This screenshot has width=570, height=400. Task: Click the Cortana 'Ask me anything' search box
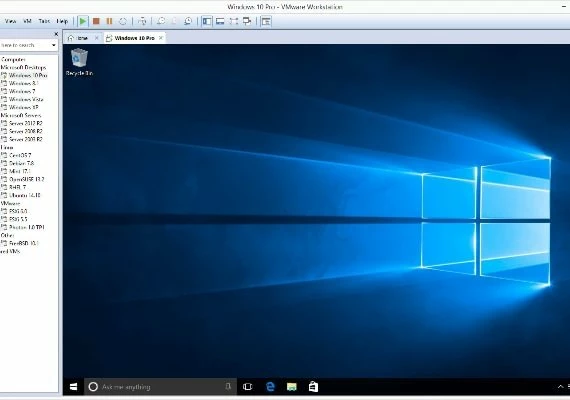(x=160, y=387)
